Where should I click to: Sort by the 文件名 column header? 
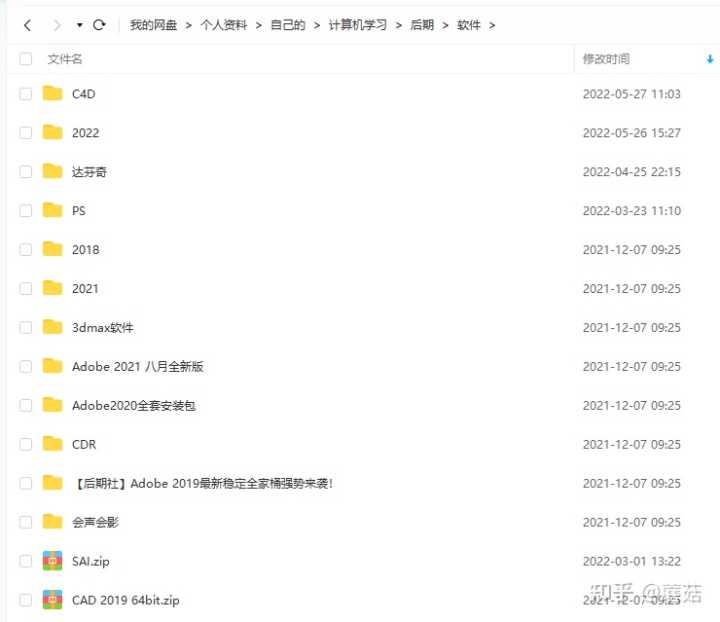pyautogui.click(x=65, y=59)
